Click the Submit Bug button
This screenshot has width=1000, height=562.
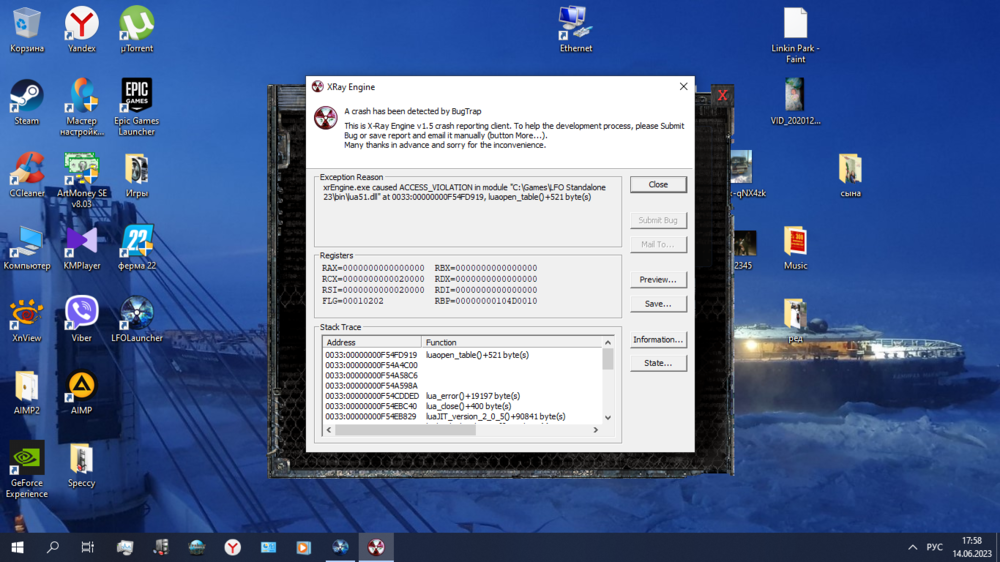[x=658, y=220]
